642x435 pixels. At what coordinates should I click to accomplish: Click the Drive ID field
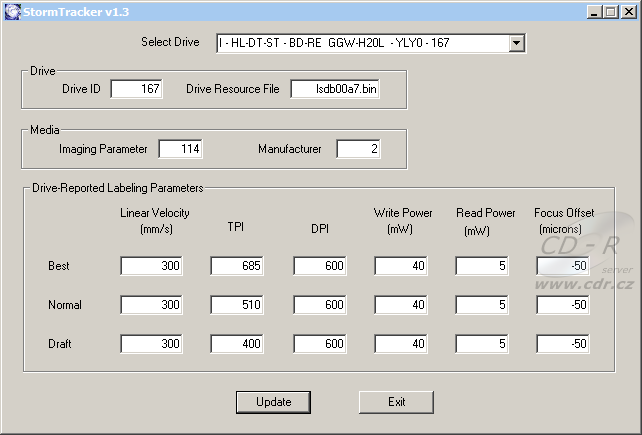[136, 90]
